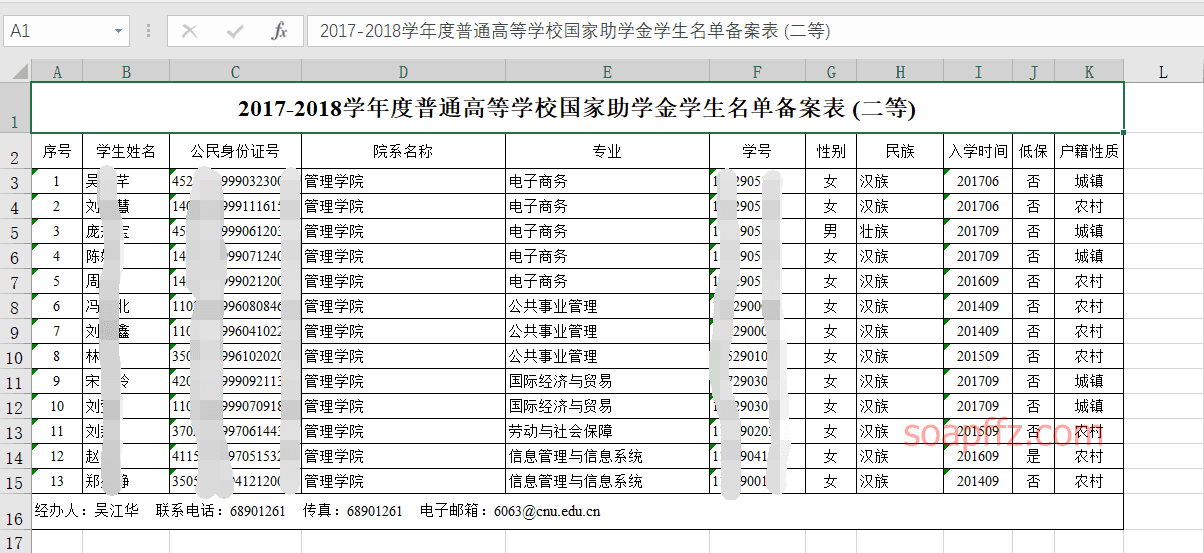Screen dimensions: 1204x553
Task: Click the 学生姓名 header cell
Action: 126,152
